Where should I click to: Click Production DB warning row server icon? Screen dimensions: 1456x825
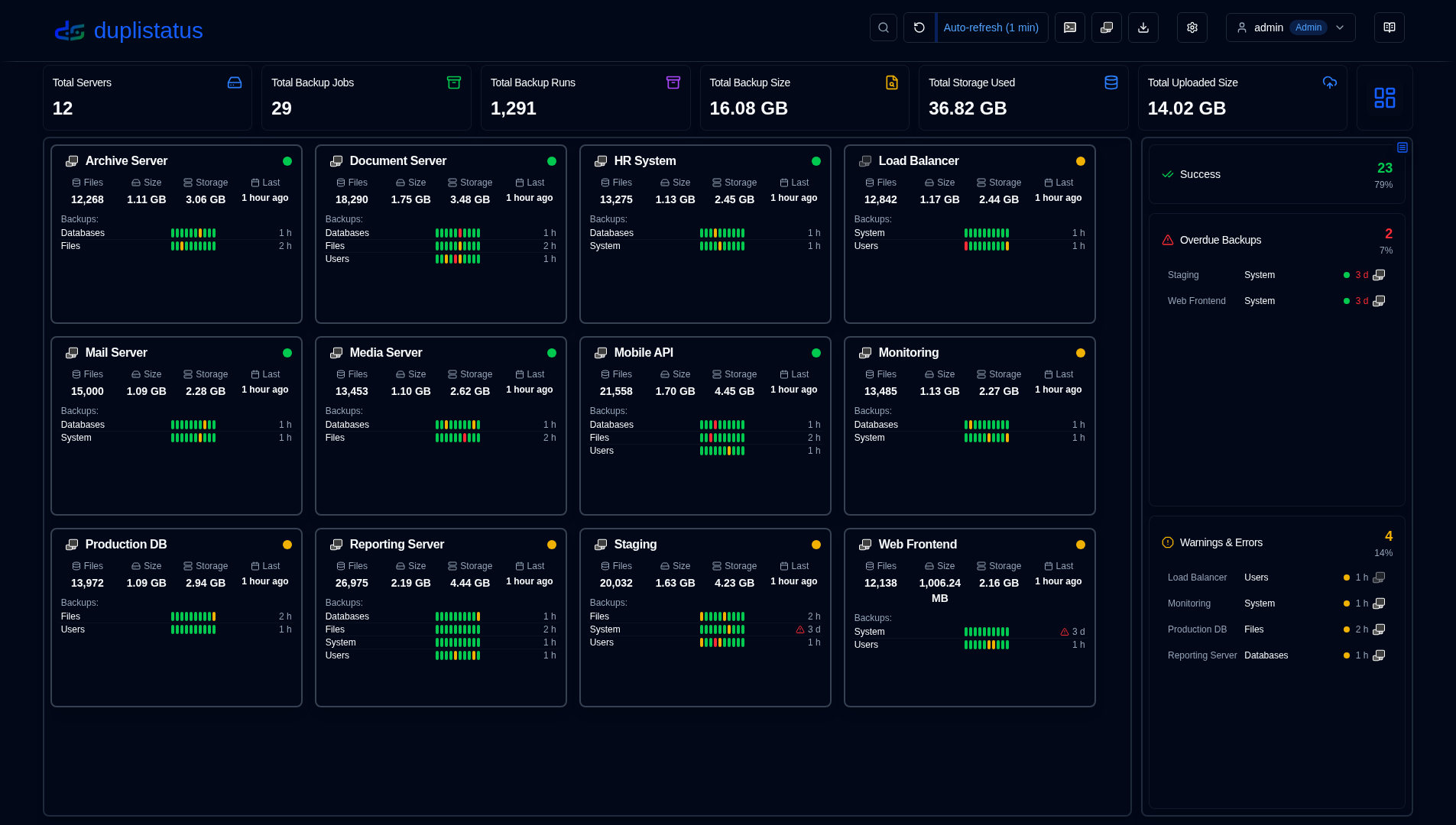click(1379, 629)
